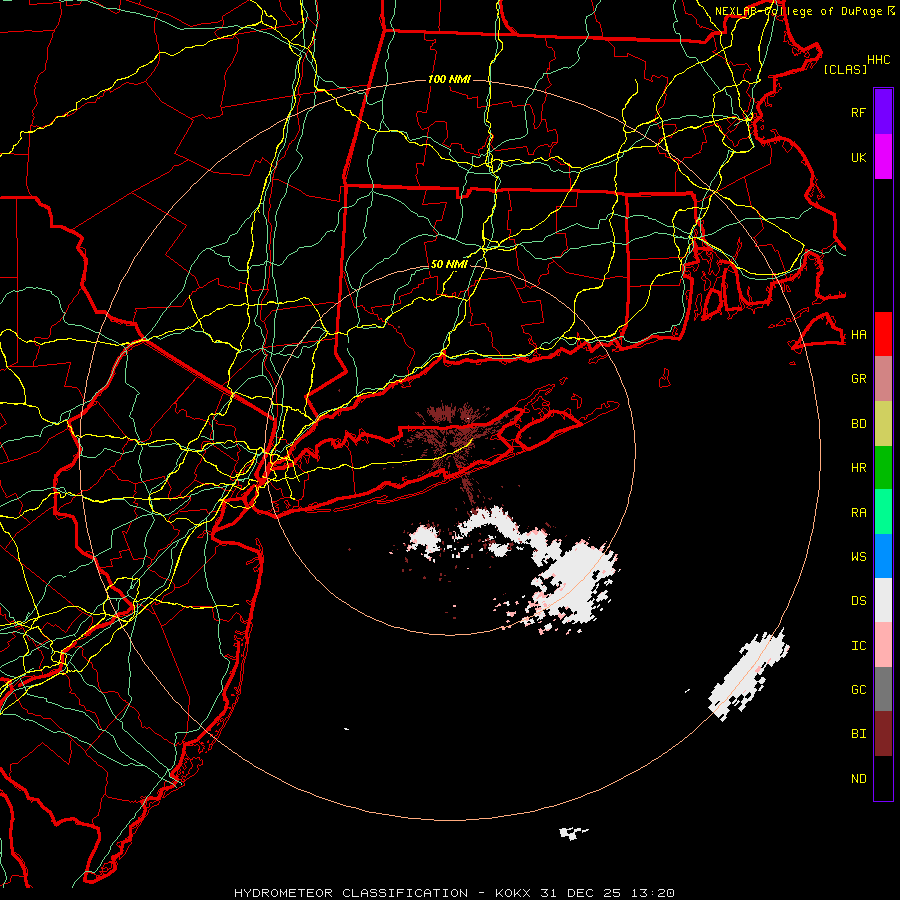The height and width of the screenshot is (900, 900).
Task: Click the GC legend label
Action: 859,690
